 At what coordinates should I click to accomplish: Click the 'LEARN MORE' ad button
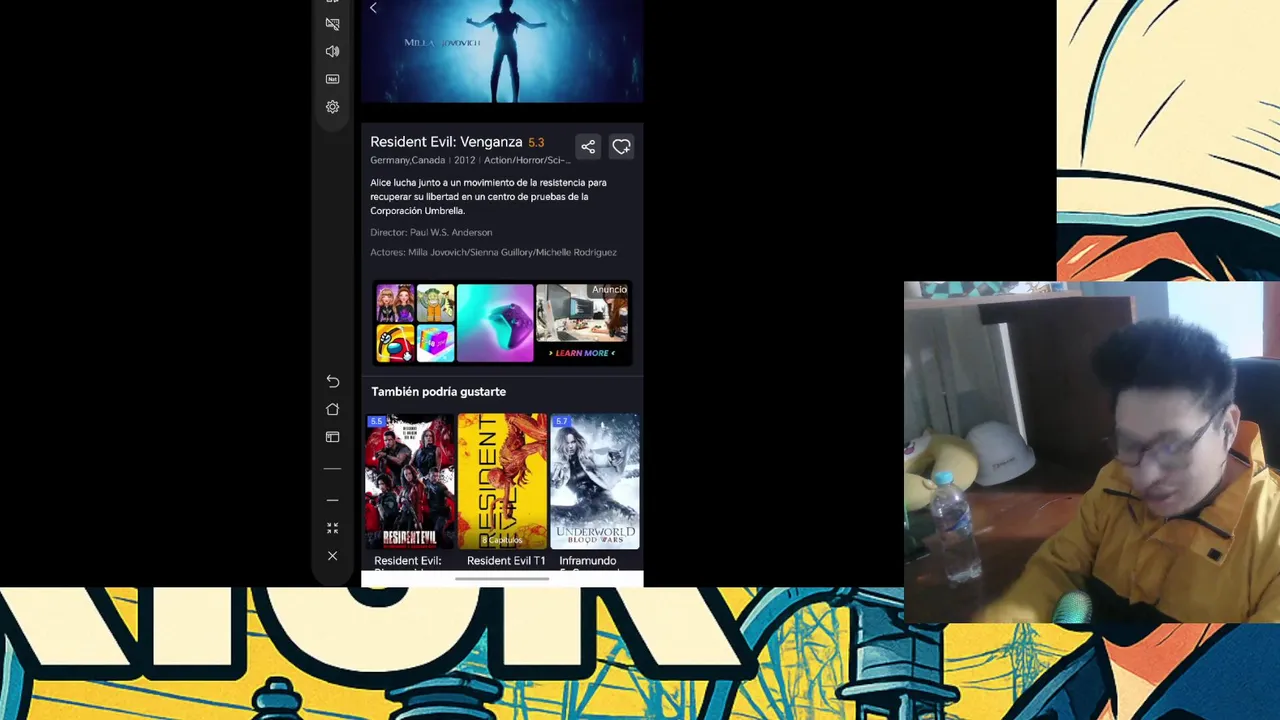[582, 353]
